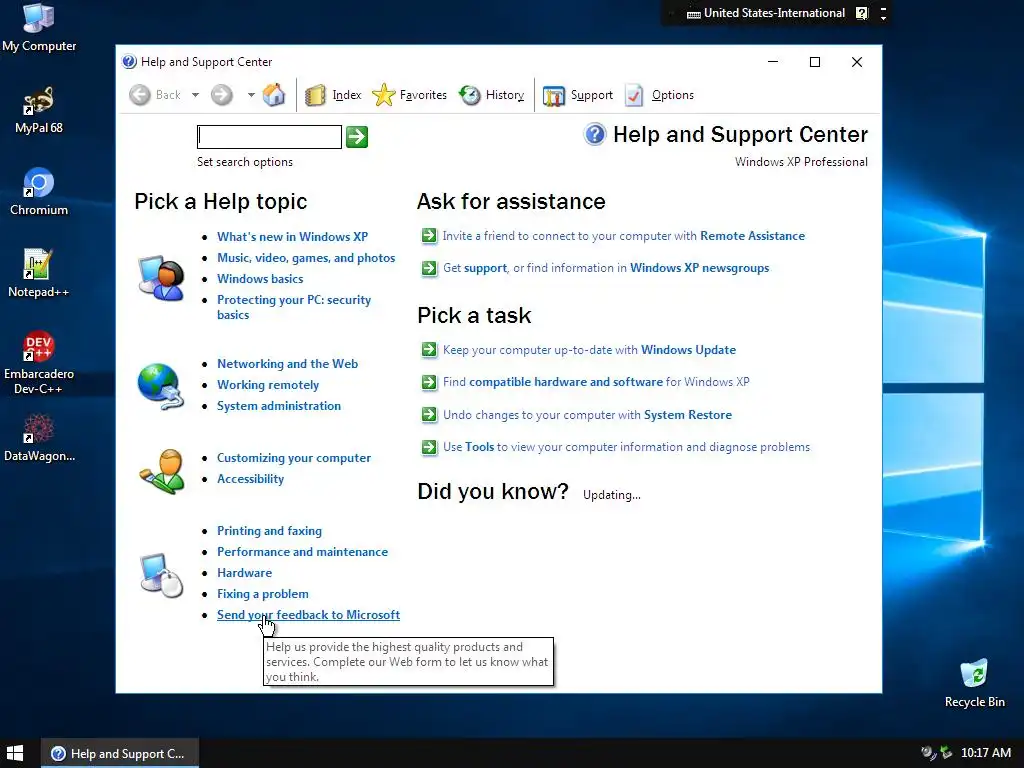The height and width of the screenshot is (768, 1024).
Task: Maximize the Help and Support Center window
Action: coord(814,62)
